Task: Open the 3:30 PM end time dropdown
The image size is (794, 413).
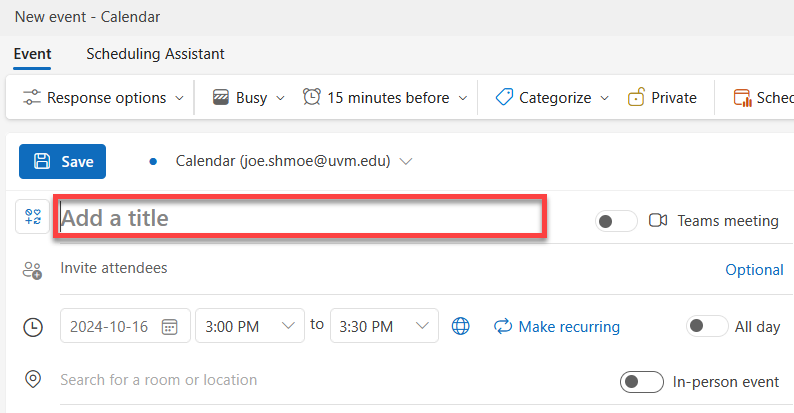Action: tap(384, 326)
